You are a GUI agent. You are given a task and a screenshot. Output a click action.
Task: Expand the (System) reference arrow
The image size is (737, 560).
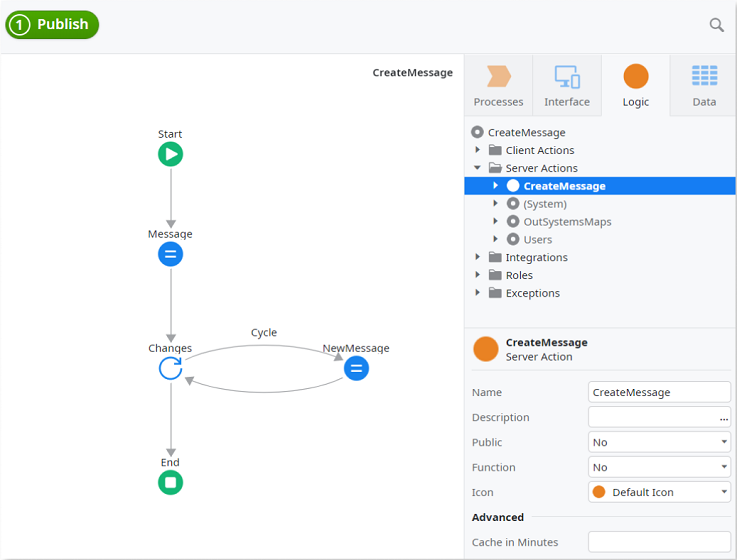pos(495,204)
